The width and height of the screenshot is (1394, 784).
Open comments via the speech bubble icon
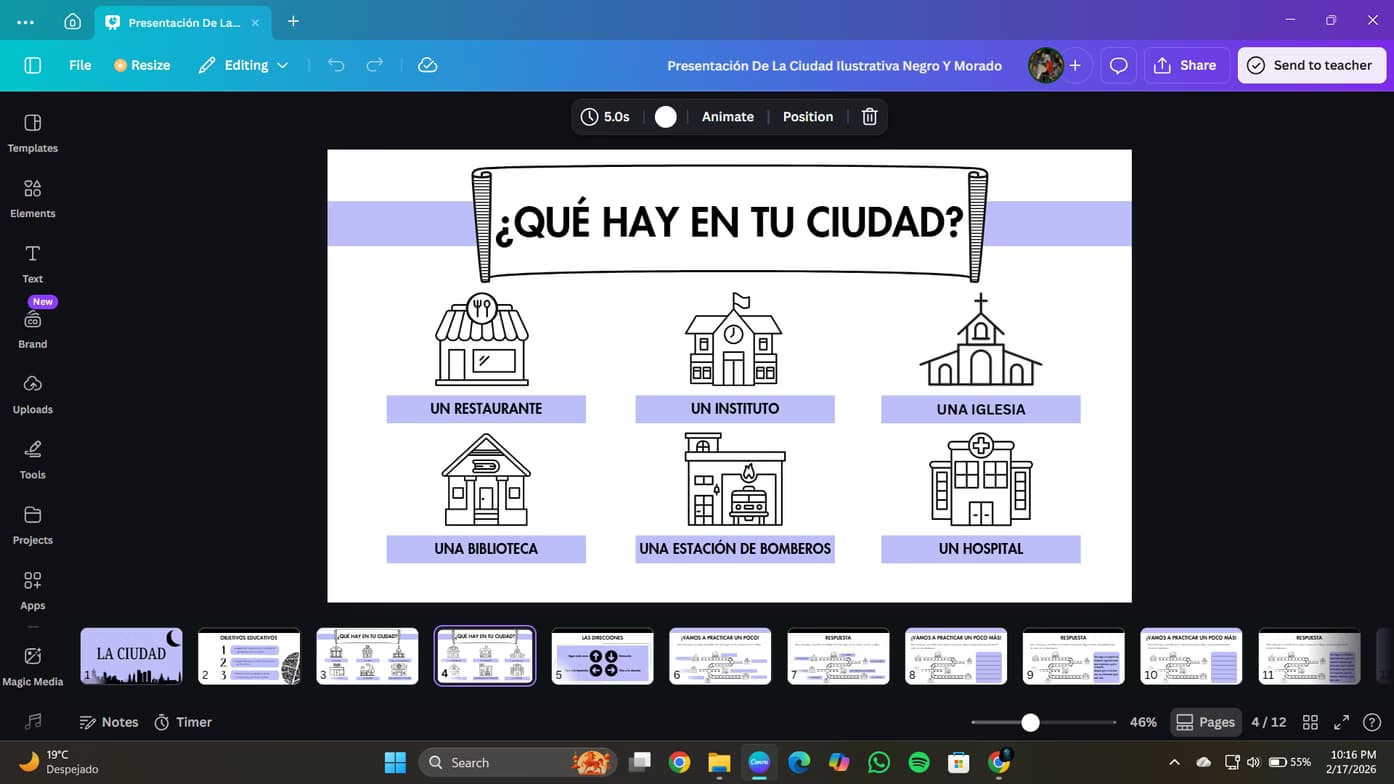click(1117, 65)
